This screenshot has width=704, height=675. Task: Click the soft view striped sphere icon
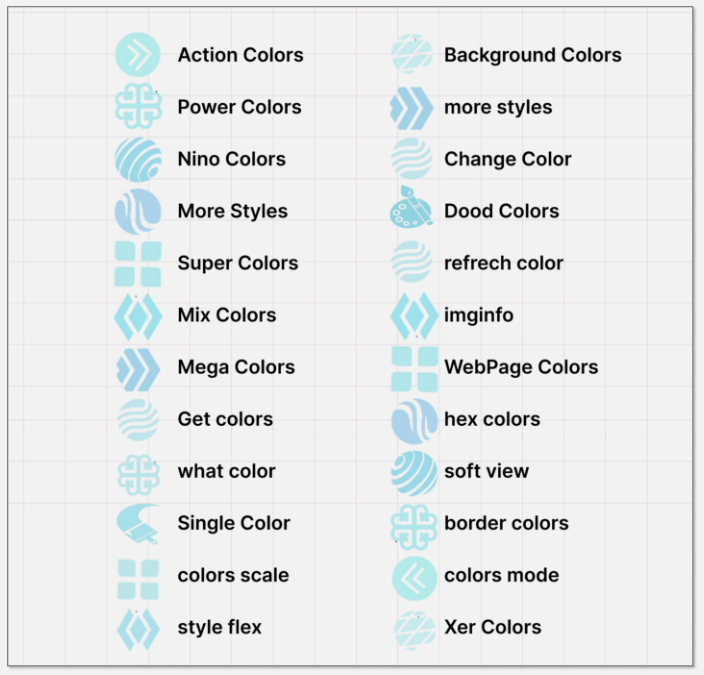point(413,472)
